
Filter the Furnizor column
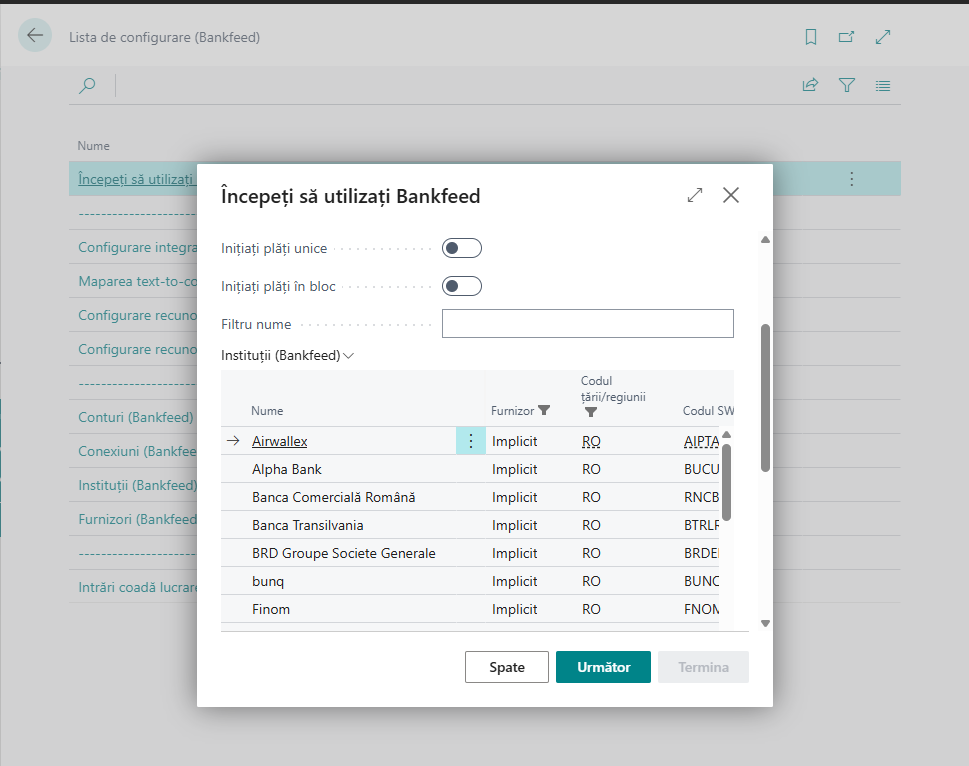click(544, 410)
